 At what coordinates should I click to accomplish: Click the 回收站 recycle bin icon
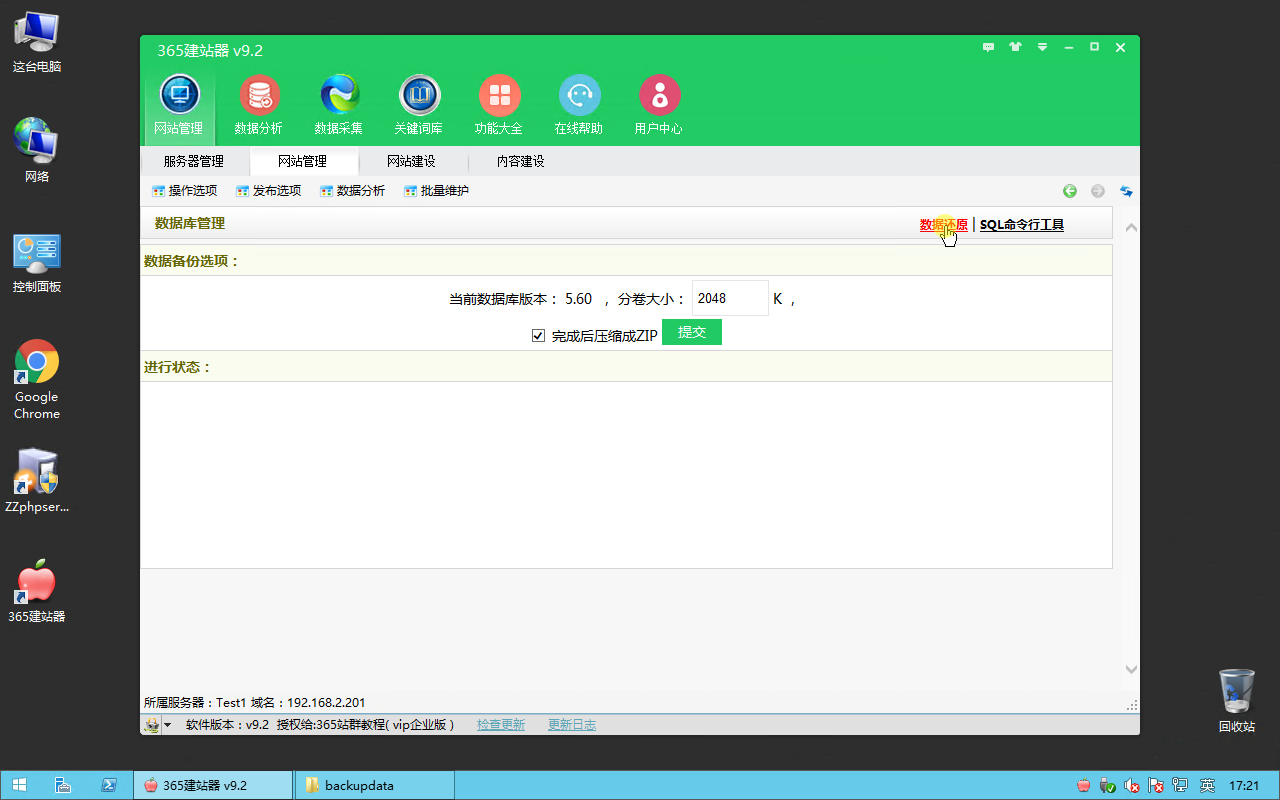coord(1237,701)
